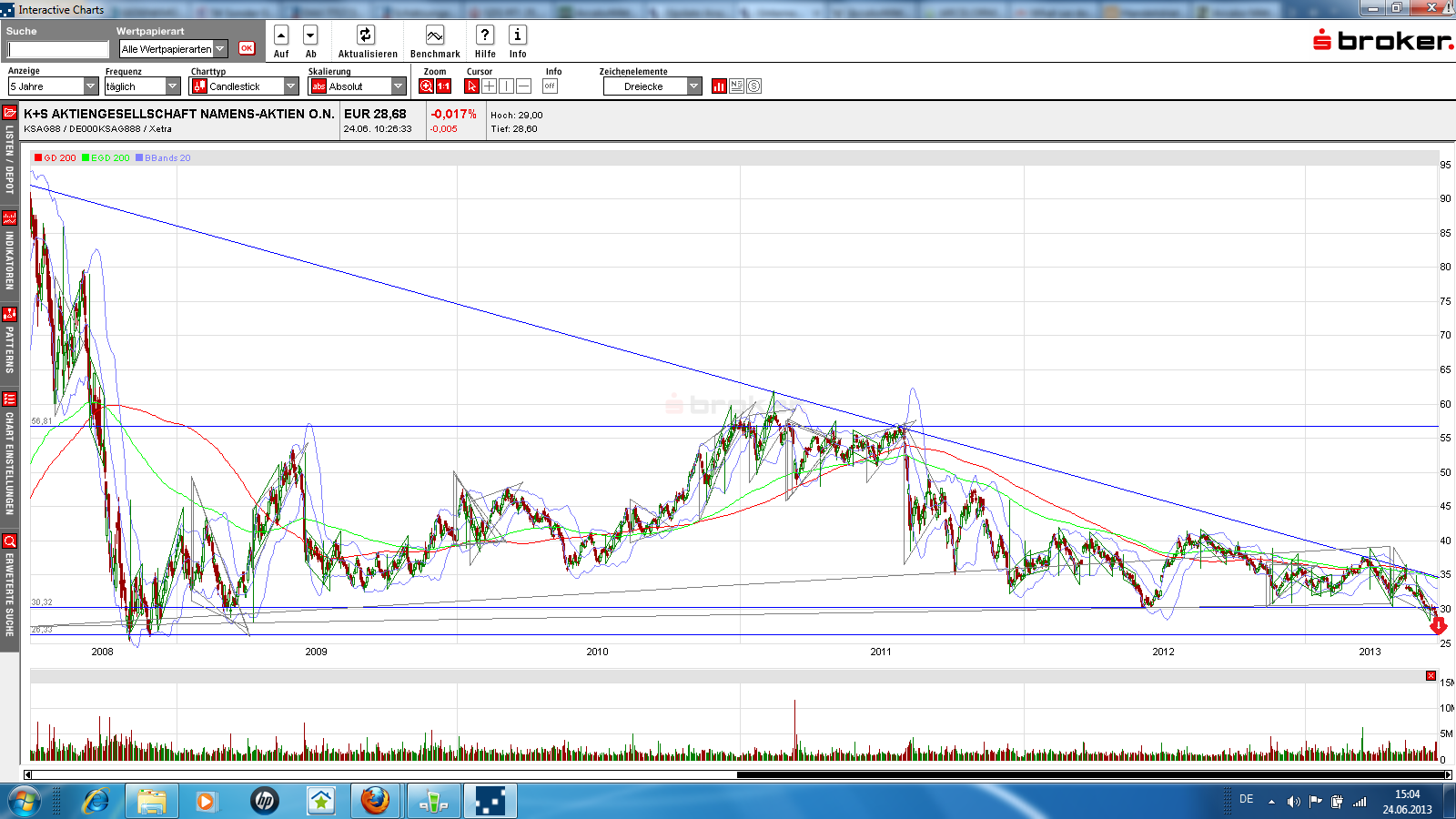
Task: Open the Zeichenelemente Dreiecke dropdown
Action: [693, 86]
